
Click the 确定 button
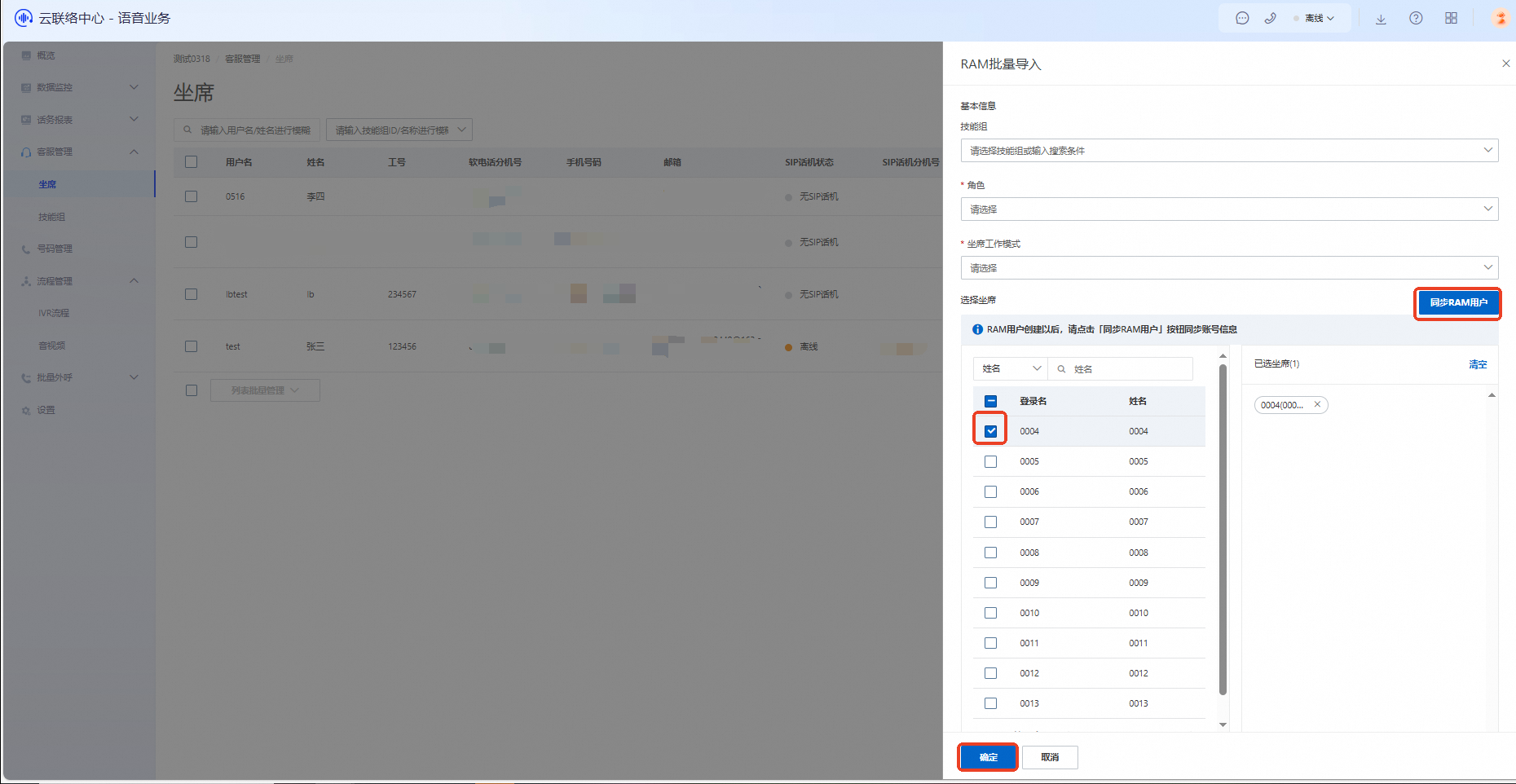[x=988, y=757]
